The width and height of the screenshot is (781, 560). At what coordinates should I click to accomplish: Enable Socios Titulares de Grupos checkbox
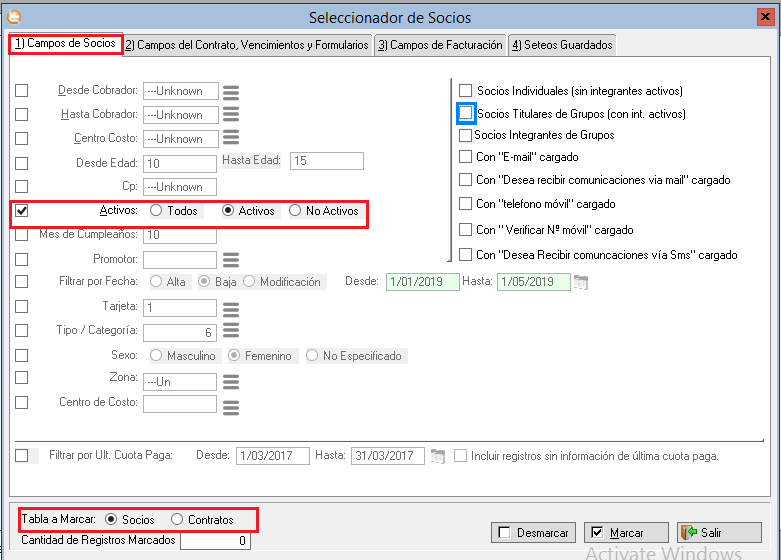[466, 113]
